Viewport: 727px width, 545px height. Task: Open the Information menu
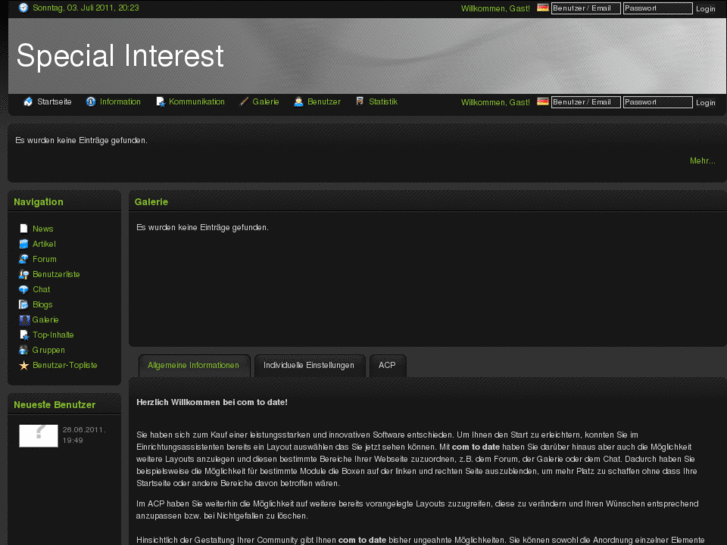coord(120,102)
